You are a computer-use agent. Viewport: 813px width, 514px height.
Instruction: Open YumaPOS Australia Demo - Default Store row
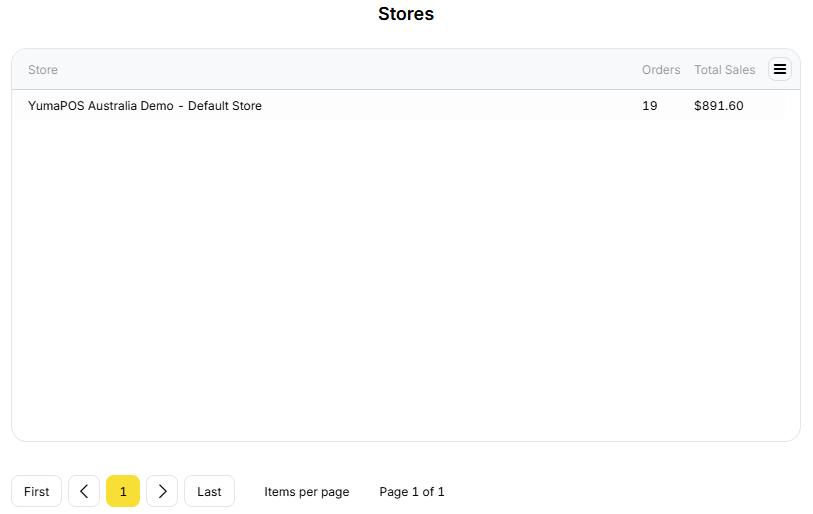(398, 105)
